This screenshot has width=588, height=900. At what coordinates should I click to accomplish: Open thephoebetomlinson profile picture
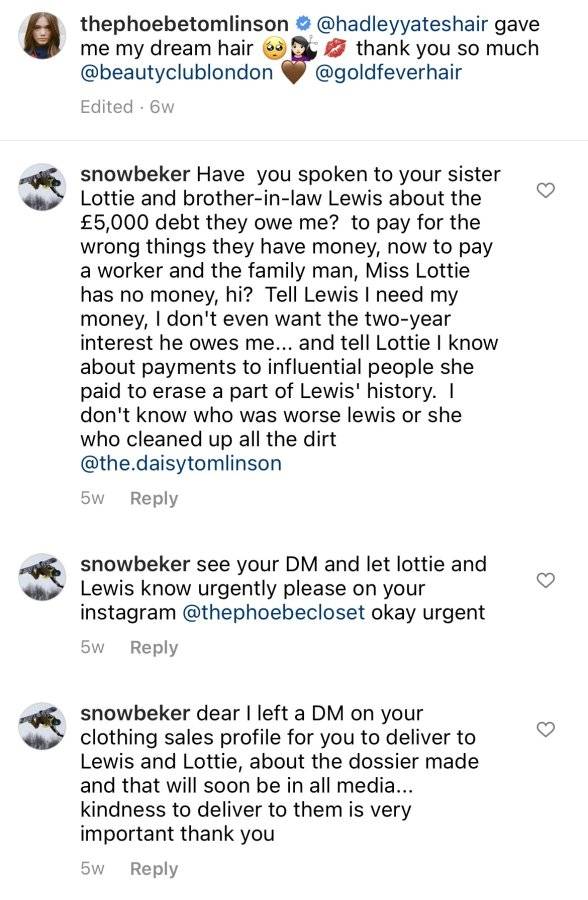(x=42, y=36)
